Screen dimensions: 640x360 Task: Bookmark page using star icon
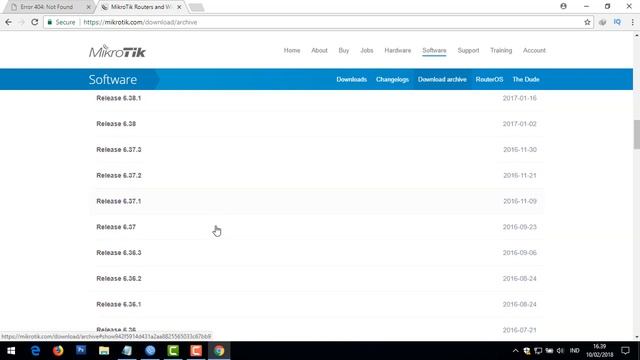pos(587,22)
